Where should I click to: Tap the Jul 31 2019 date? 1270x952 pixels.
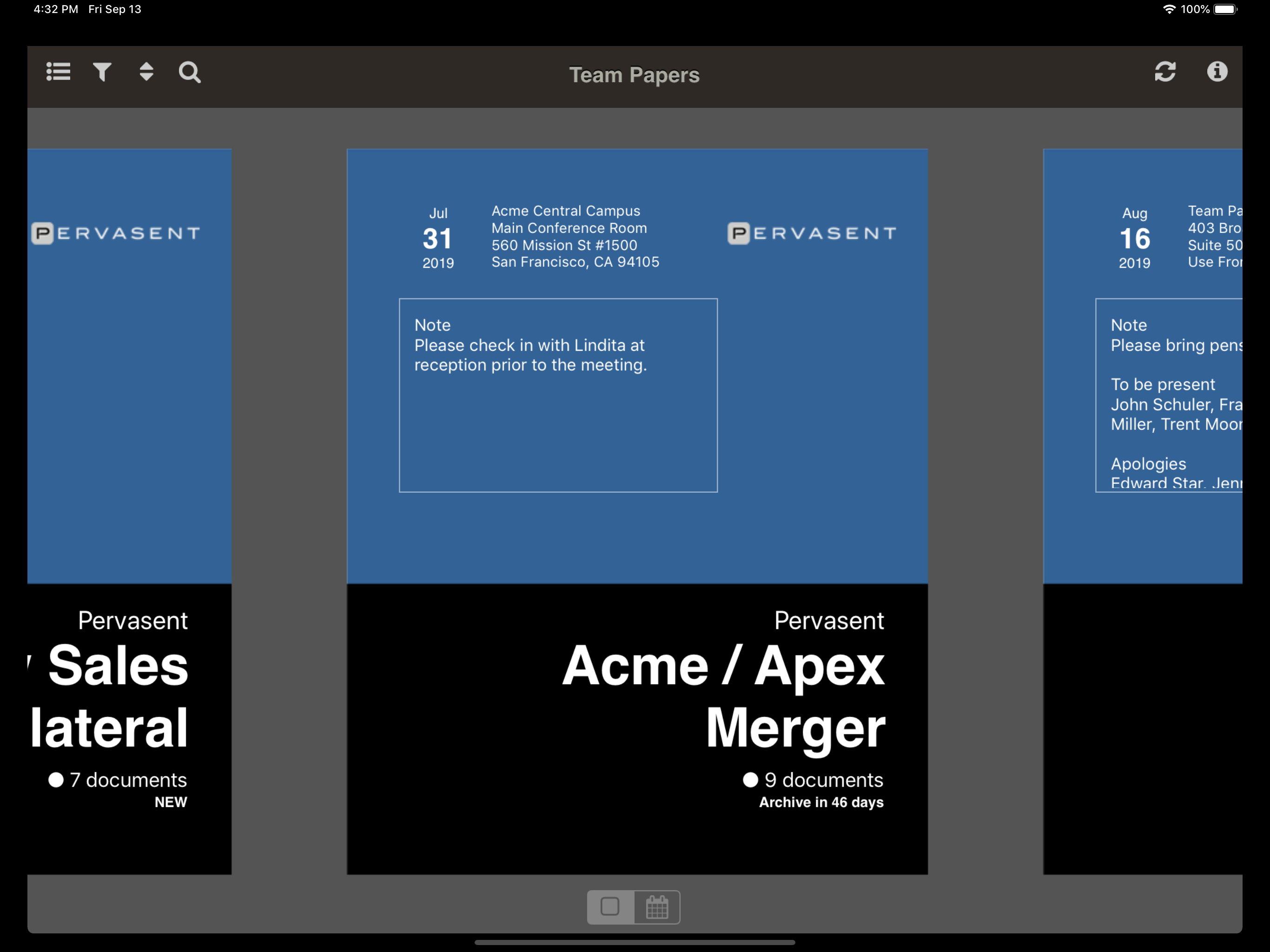438,238
